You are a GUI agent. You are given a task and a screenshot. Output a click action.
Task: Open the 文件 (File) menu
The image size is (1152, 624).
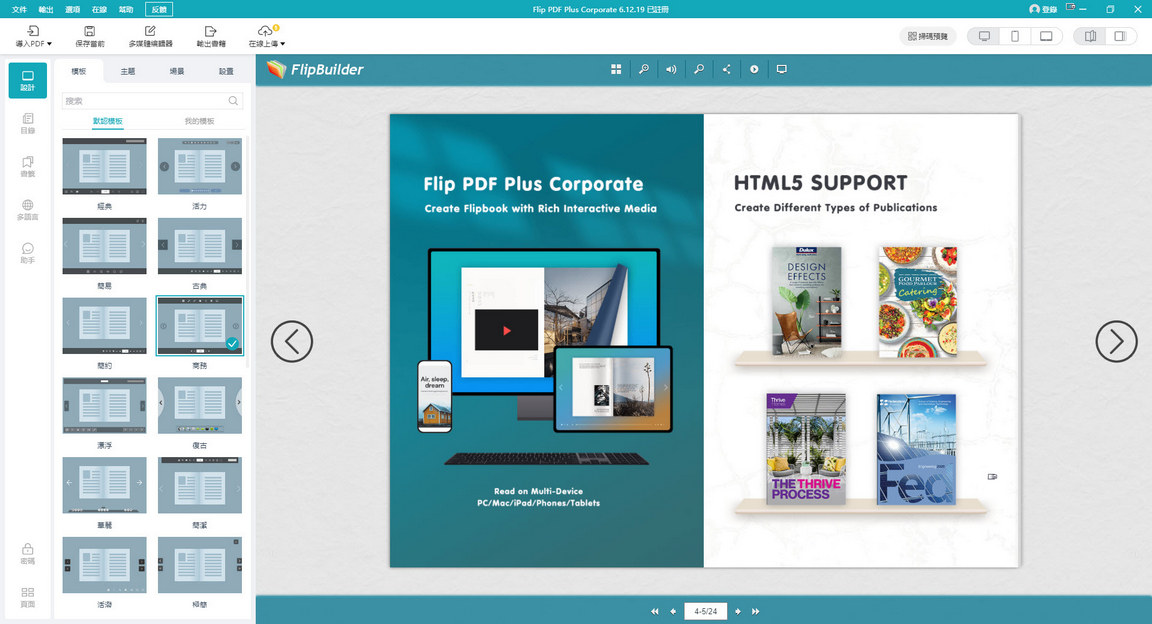click(x=19, y=9)
